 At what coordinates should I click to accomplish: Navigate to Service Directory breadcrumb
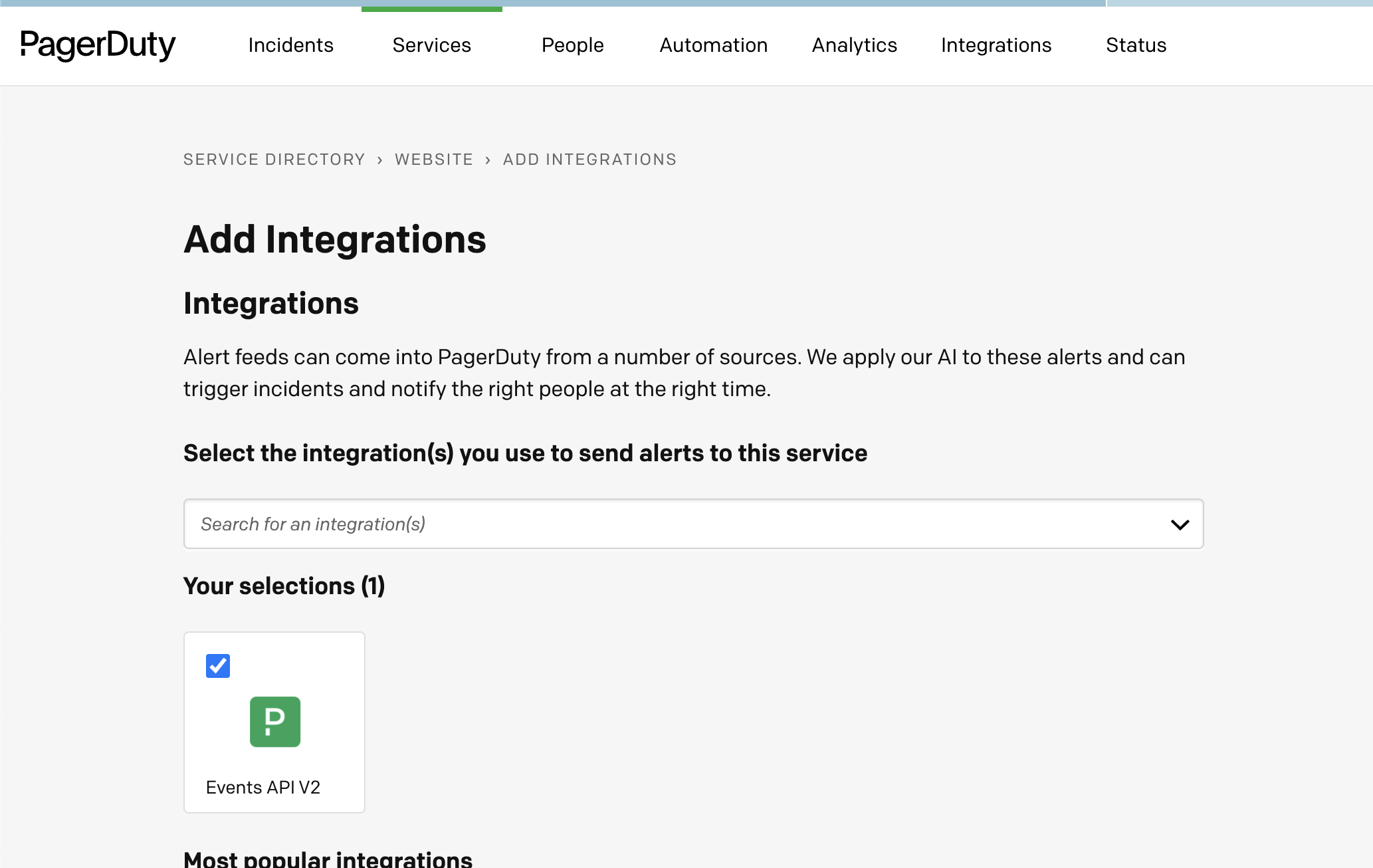click(274, 159)
